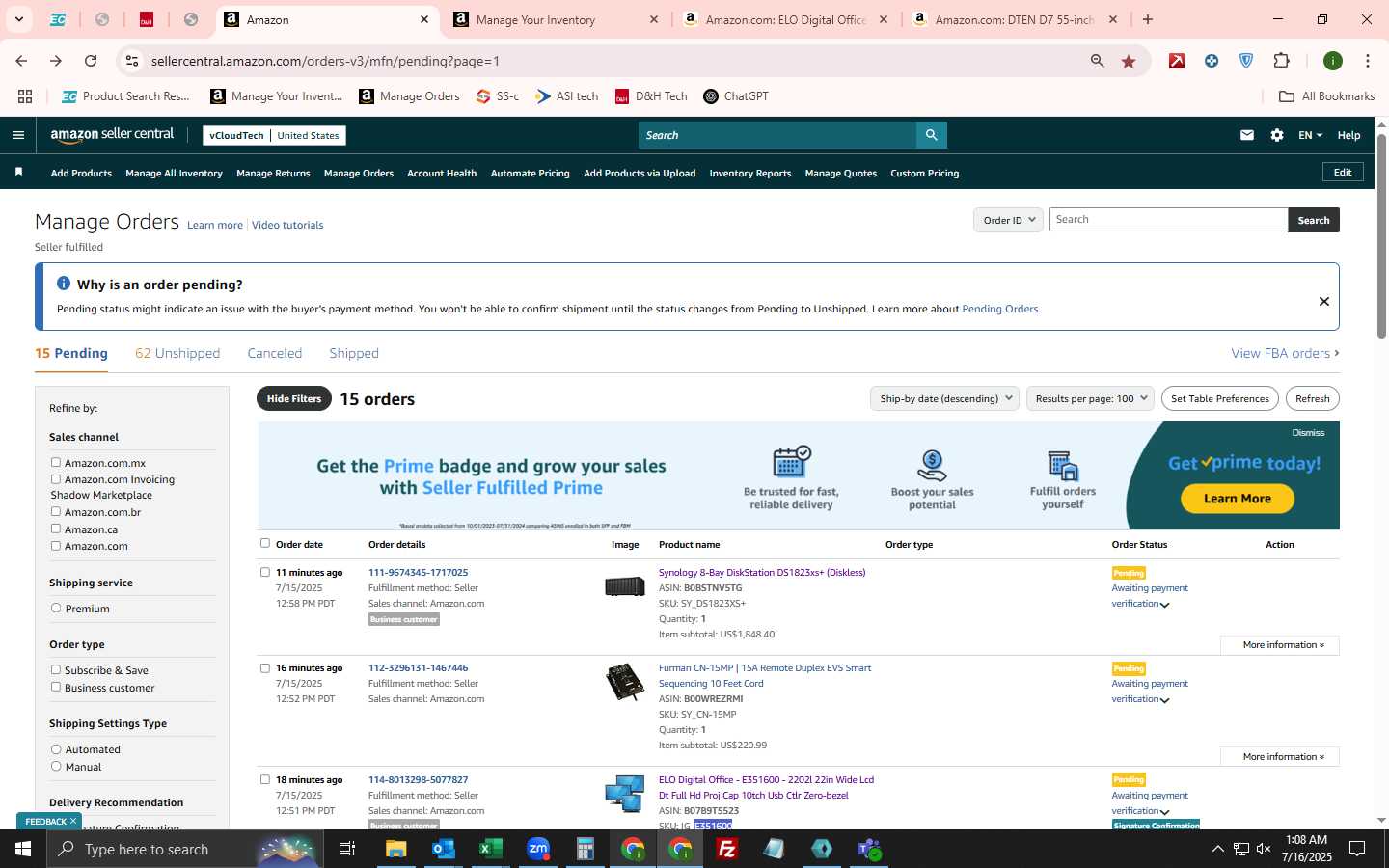The image size is (1389, 868).
Task: Expand Awaiting payment verification for Furman order
Action: pyautogui.click(x=1164, y=700)
